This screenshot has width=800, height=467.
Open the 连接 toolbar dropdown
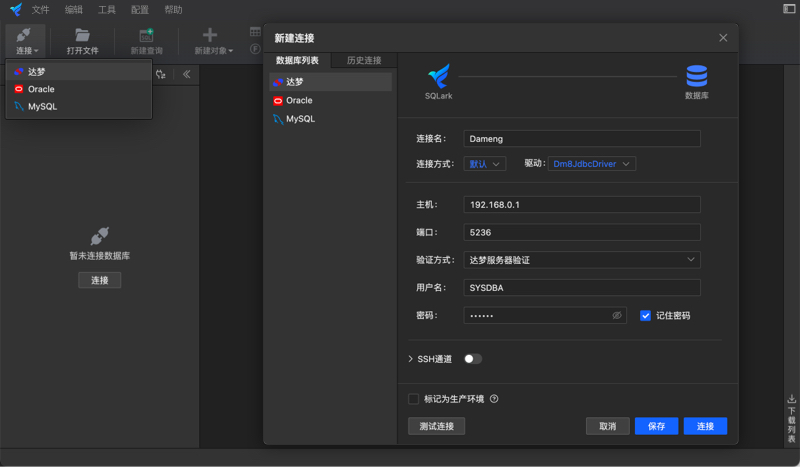point(26,40)
